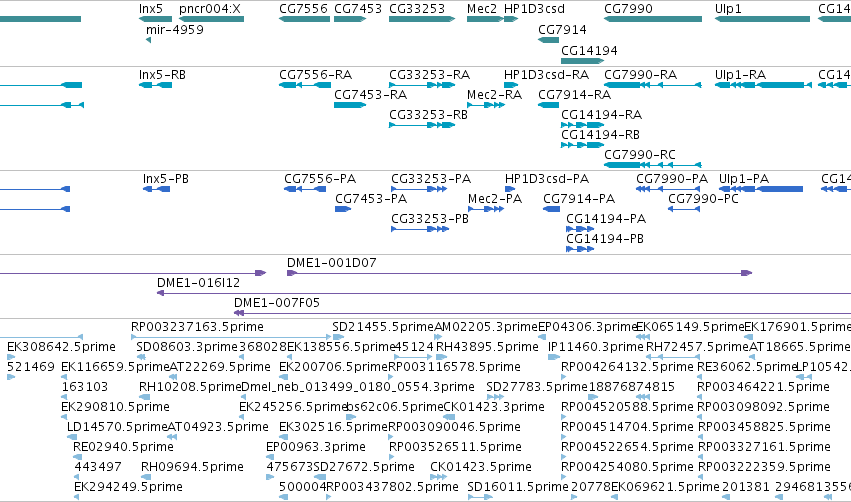Click the DME1-007F05 clone label
Screen dimensions: 851x502
point(277,303)
